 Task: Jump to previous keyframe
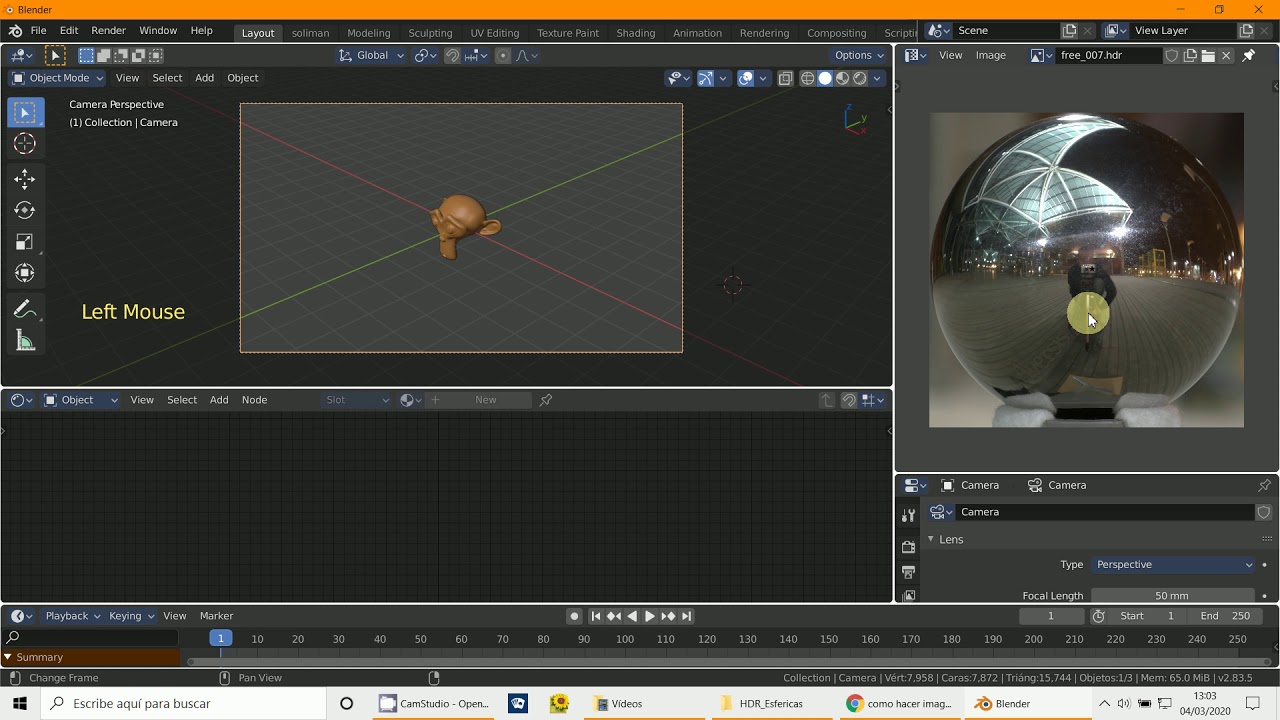pyautogui.click(x=614, y=616)
